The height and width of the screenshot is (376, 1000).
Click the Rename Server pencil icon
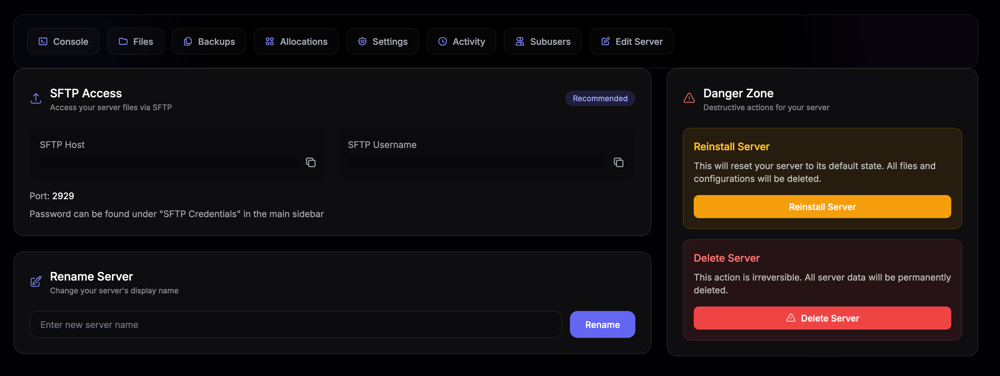tap(36, 282)
